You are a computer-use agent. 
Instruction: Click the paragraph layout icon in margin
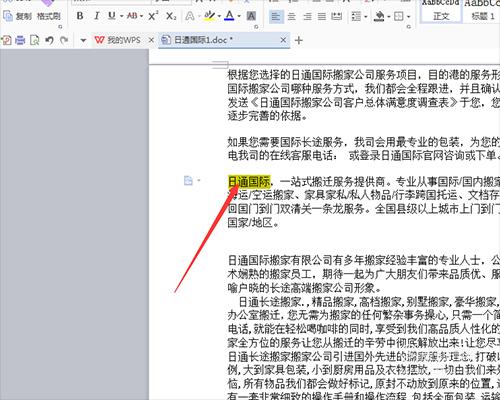pyautogui.click(x=188, y=181)
